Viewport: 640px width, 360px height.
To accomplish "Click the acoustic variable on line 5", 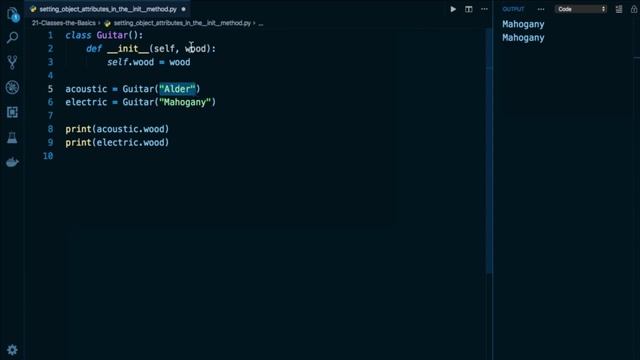I will click(86, 89).
